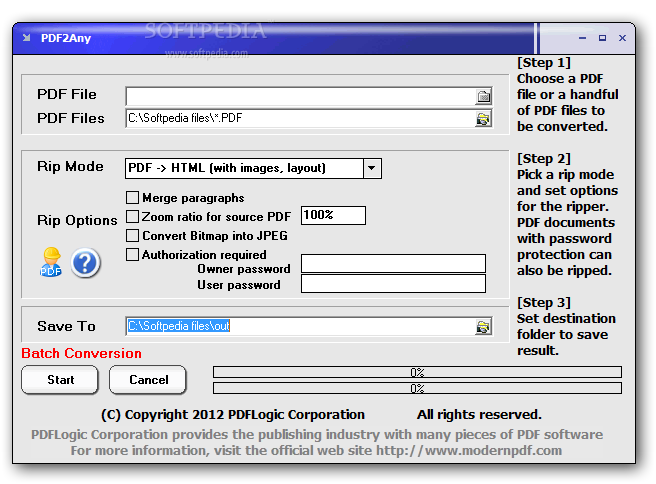Focus the Owner password field
Viewport: 656px width, 484px height.
pos(393,264)
